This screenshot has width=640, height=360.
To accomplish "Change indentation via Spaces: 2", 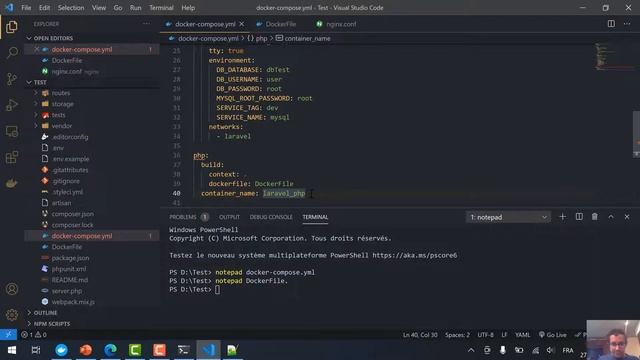I will [x=457, y=335].
